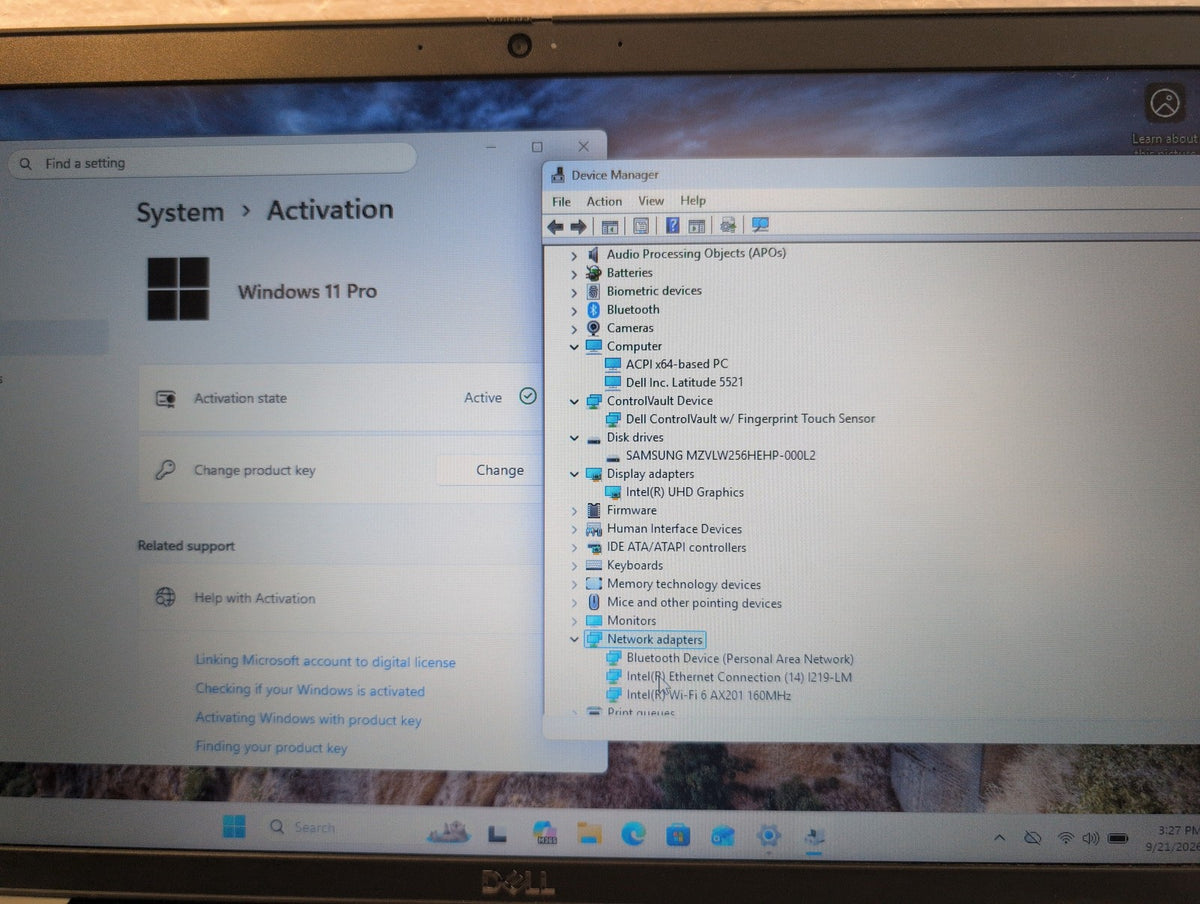Click the Forward arrow in Device Manager toolbar
The width and height of the screenshot is (1200, 904).
coord(578,227)
